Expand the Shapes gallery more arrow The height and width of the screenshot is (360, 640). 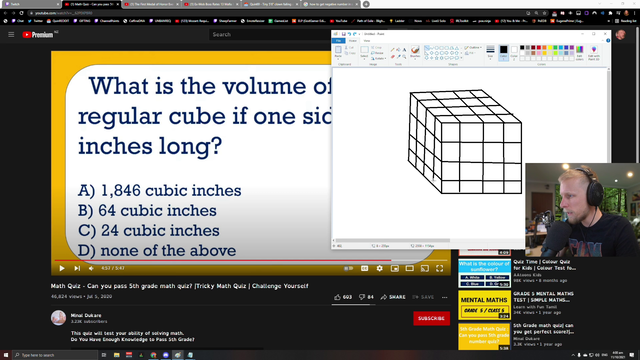[x=461, y=58]
